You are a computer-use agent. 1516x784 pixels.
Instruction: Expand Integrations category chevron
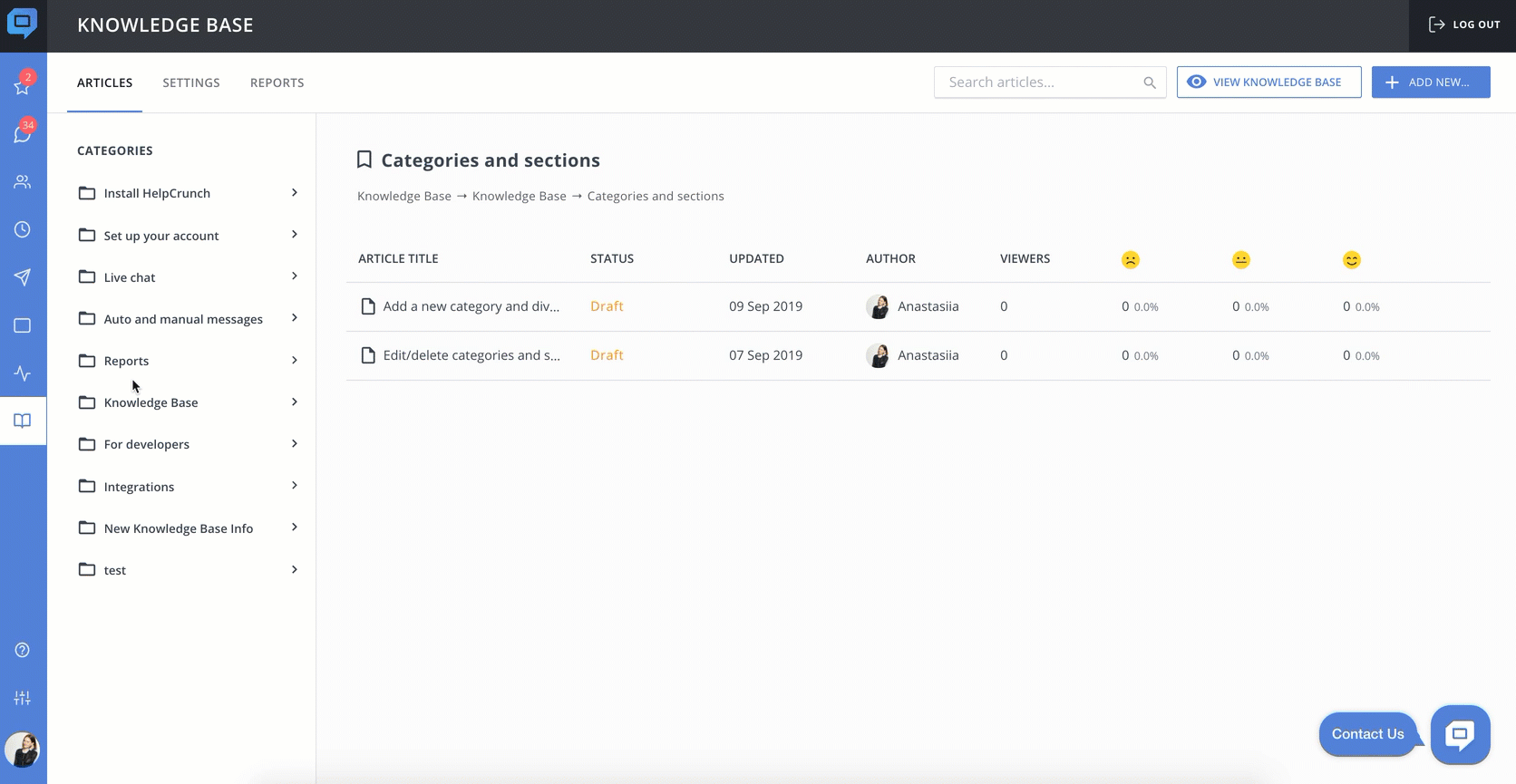pos(295,485)
